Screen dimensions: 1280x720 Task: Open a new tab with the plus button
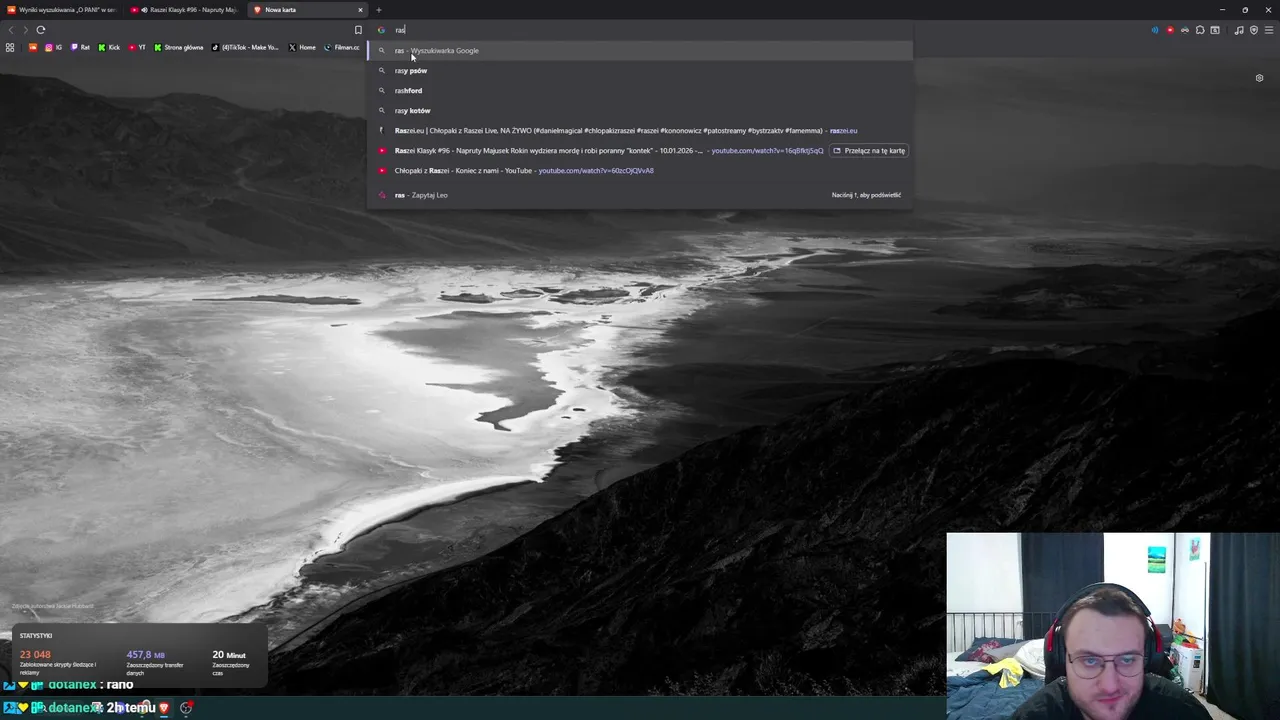coord(379,10)
